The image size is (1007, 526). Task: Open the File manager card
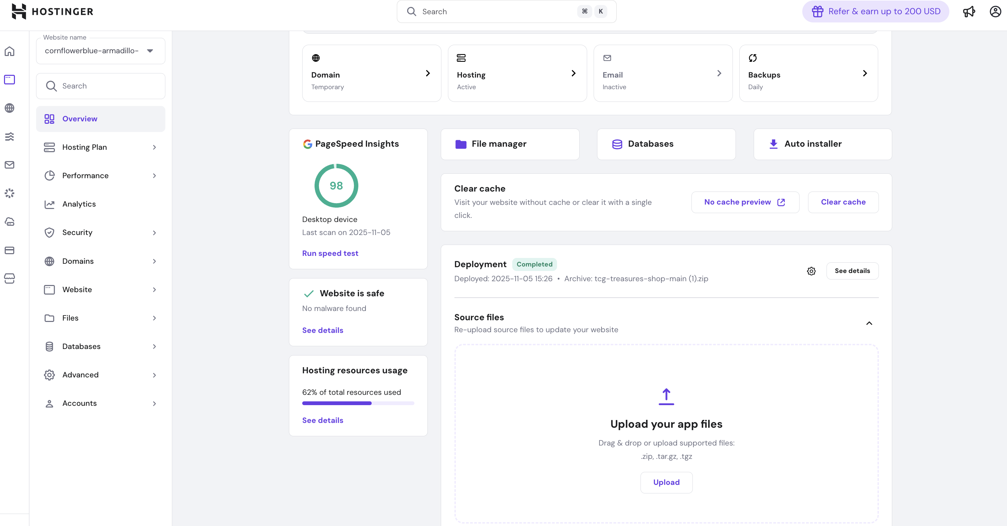509,144
